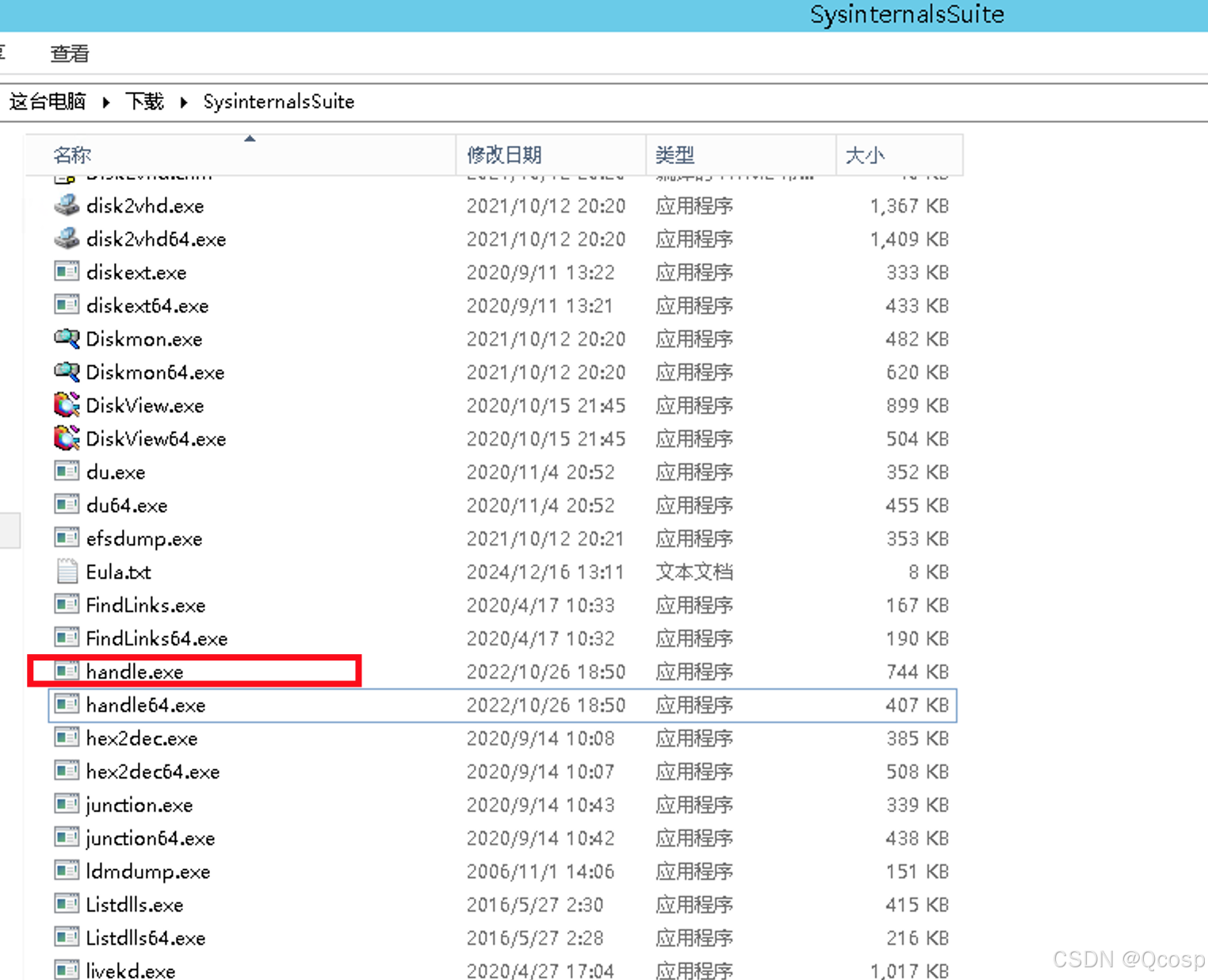Click the hex2dec.exe file icon
This screenshot has height=980, width=1208.
coord(67,738)
